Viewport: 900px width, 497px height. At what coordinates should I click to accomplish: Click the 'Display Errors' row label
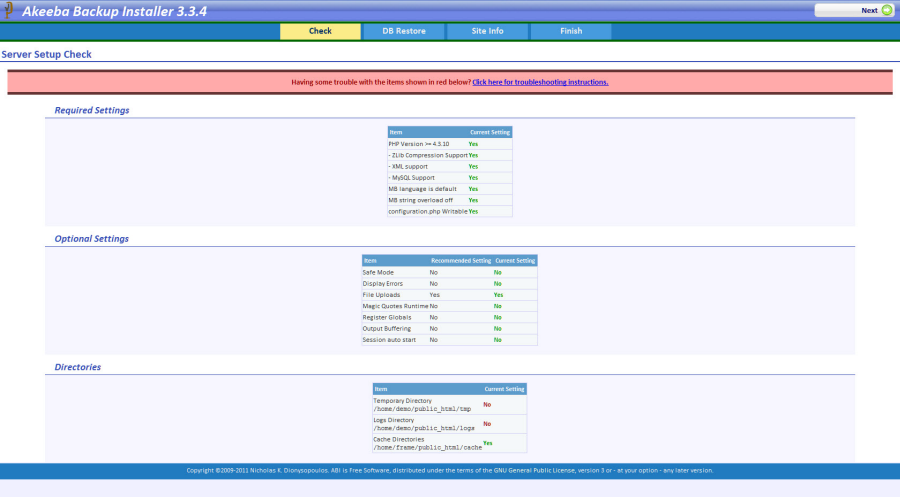382,284
